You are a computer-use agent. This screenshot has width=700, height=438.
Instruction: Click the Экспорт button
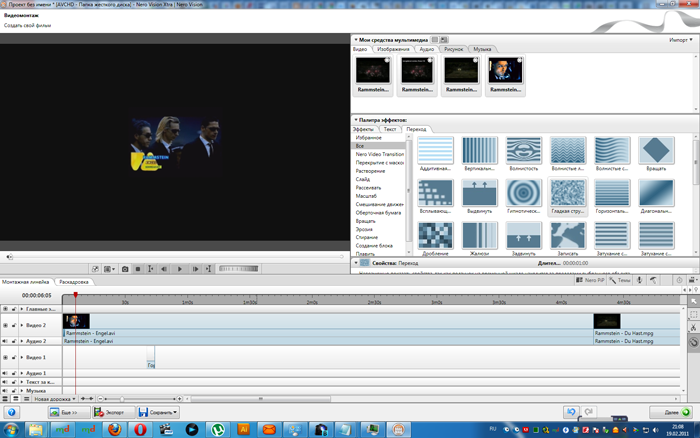point(114,413)
